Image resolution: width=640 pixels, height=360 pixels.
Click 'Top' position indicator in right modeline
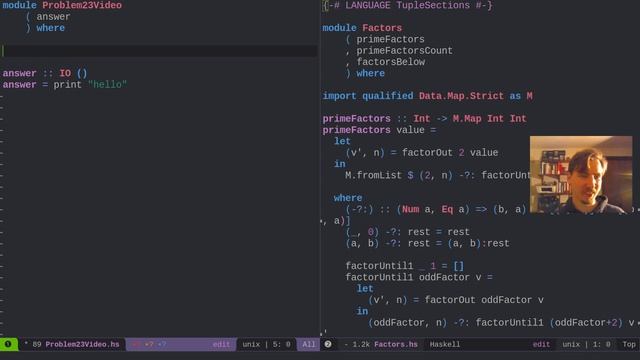click(629, 344)
